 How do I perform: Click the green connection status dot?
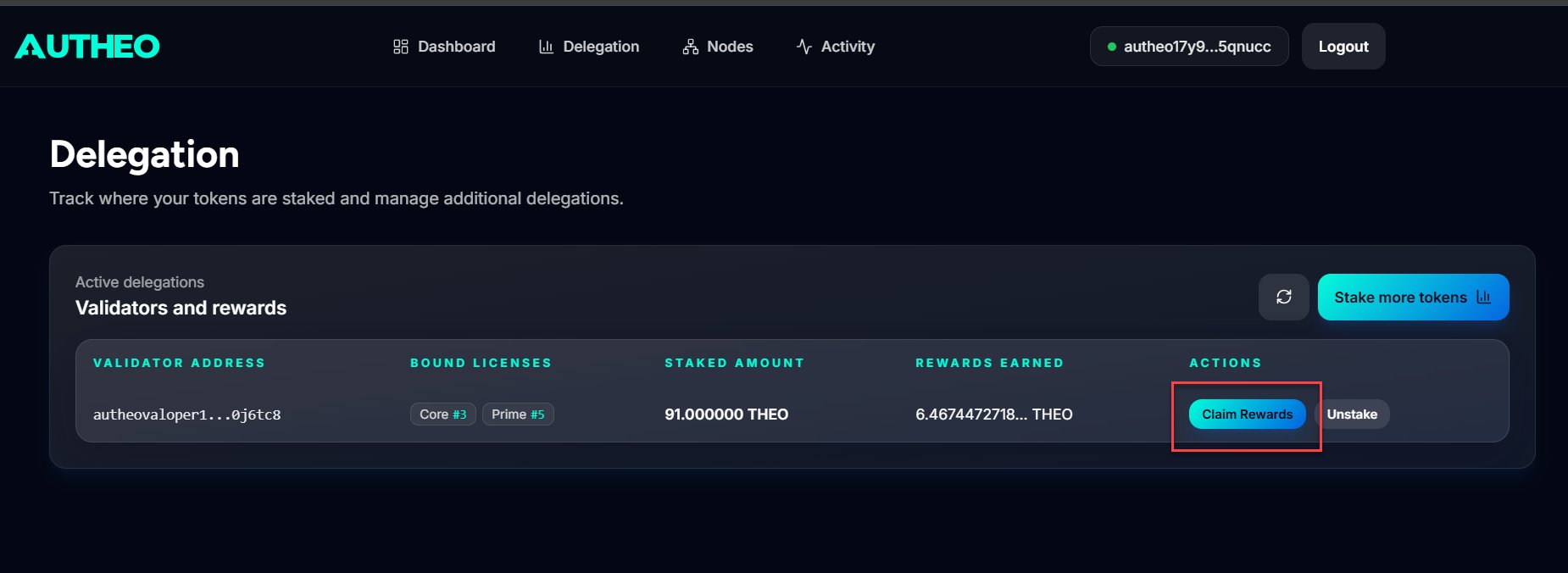click(x=1112, y=47)
